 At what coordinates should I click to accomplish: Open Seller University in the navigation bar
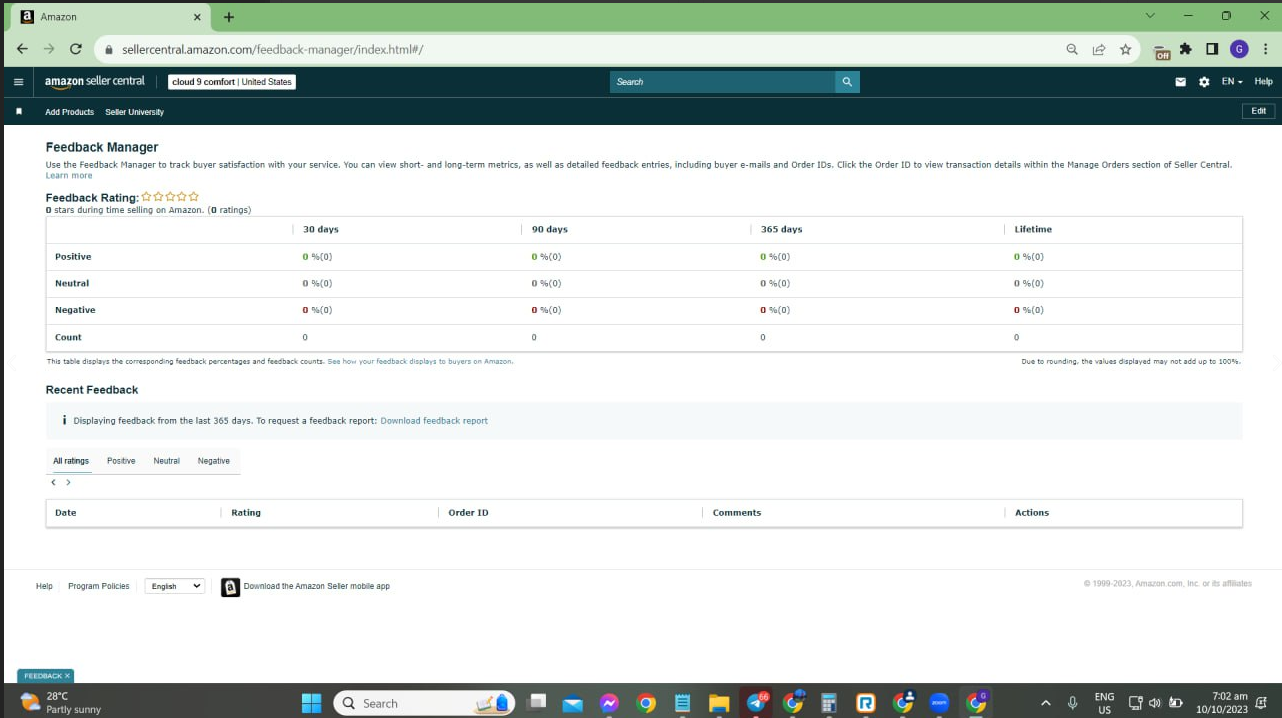tap(134, 112)
